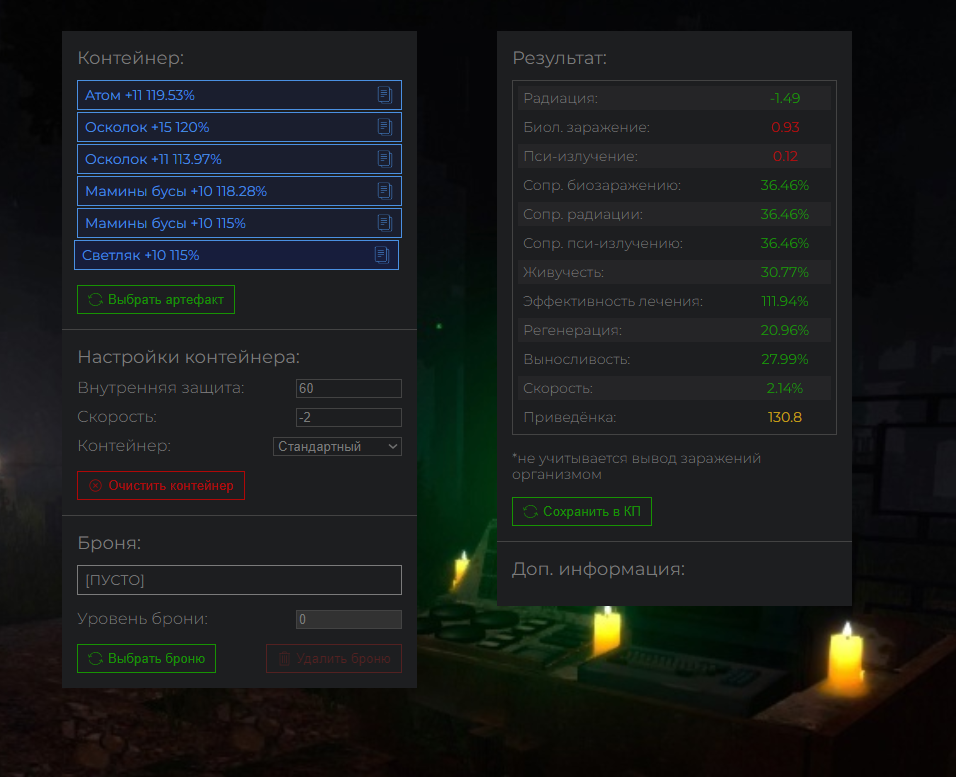Click the copy icon on the Осколок +11 113.97% row
956x777 pixels.
coord(385,159)
